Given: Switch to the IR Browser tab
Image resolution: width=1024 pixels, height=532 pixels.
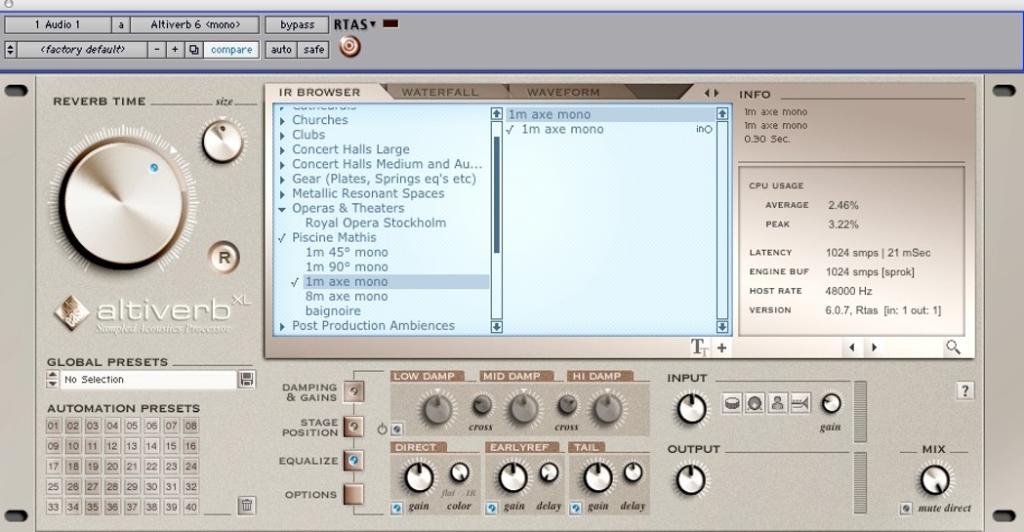Looking at the screenshot, I should pos(319,93).
